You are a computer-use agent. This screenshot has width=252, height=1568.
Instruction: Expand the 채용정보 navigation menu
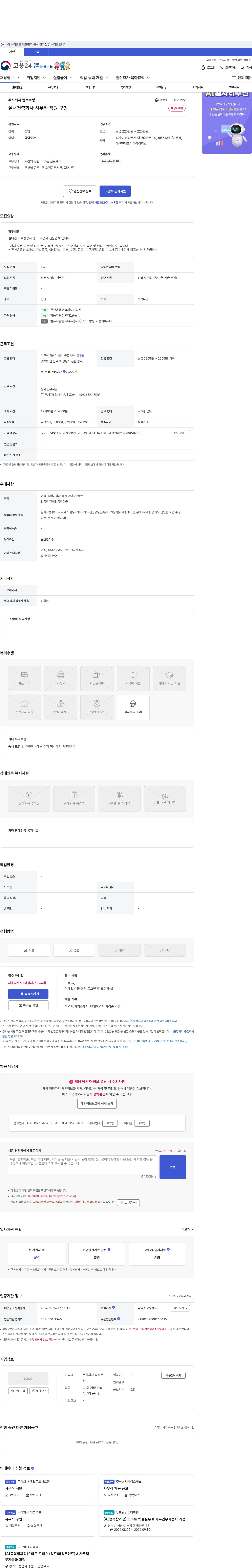point(10,78)
